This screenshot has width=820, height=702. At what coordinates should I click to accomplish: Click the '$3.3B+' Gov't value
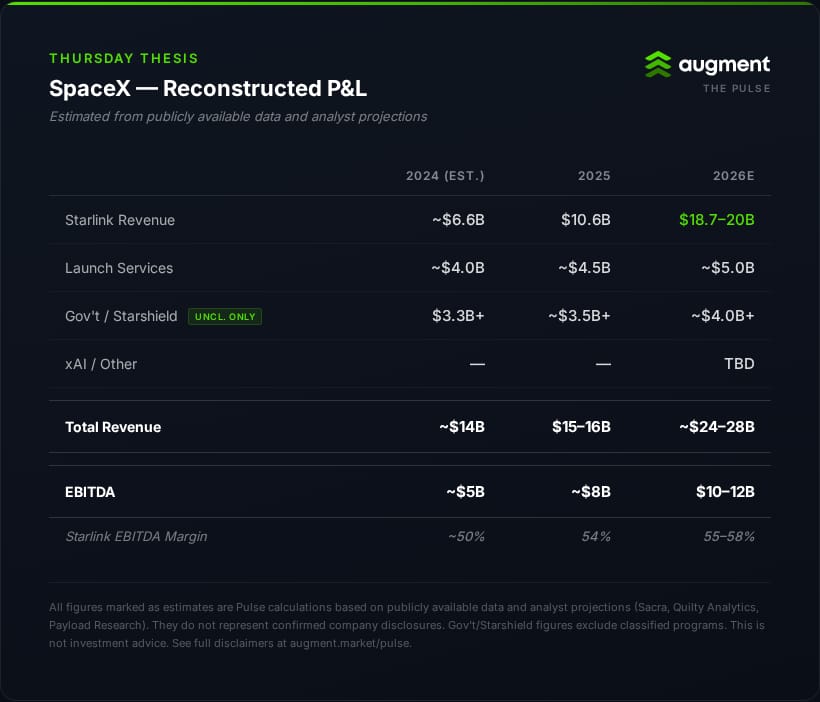[x=458, y=316]
